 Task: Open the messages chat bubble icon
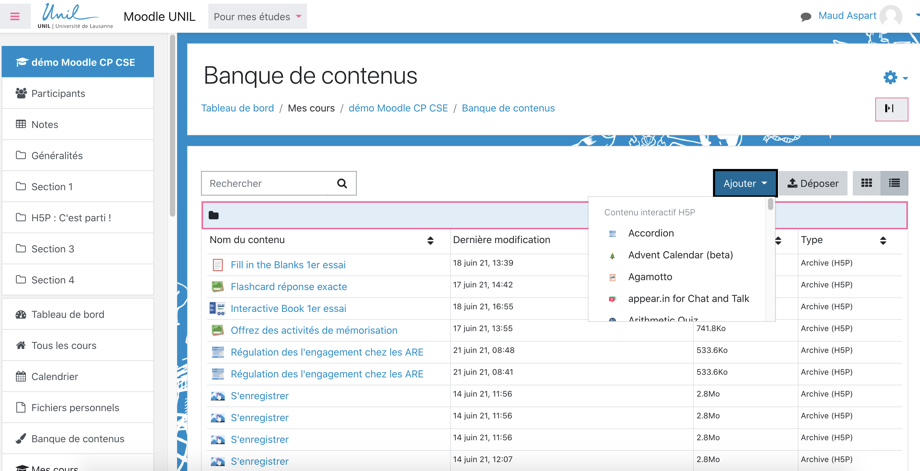pyautogui.click(x=806, y=17)
